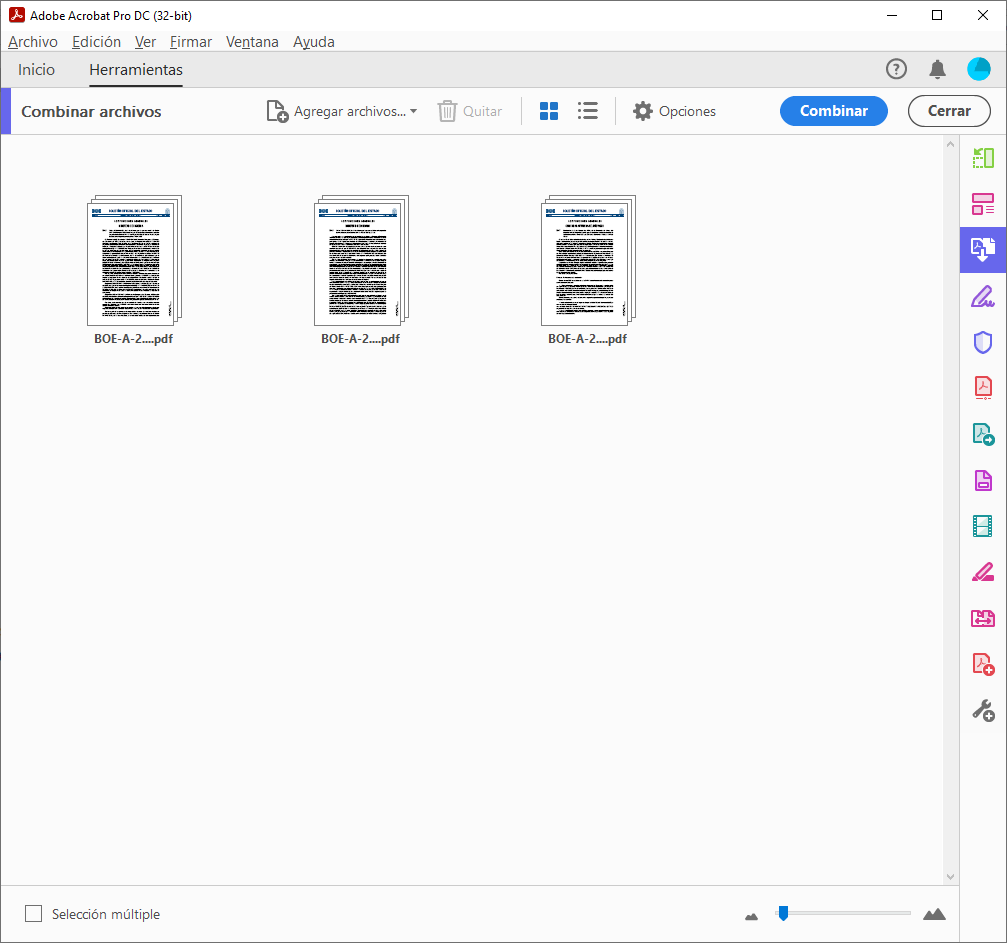Switch to the Inicio tab

click(36, 69)
